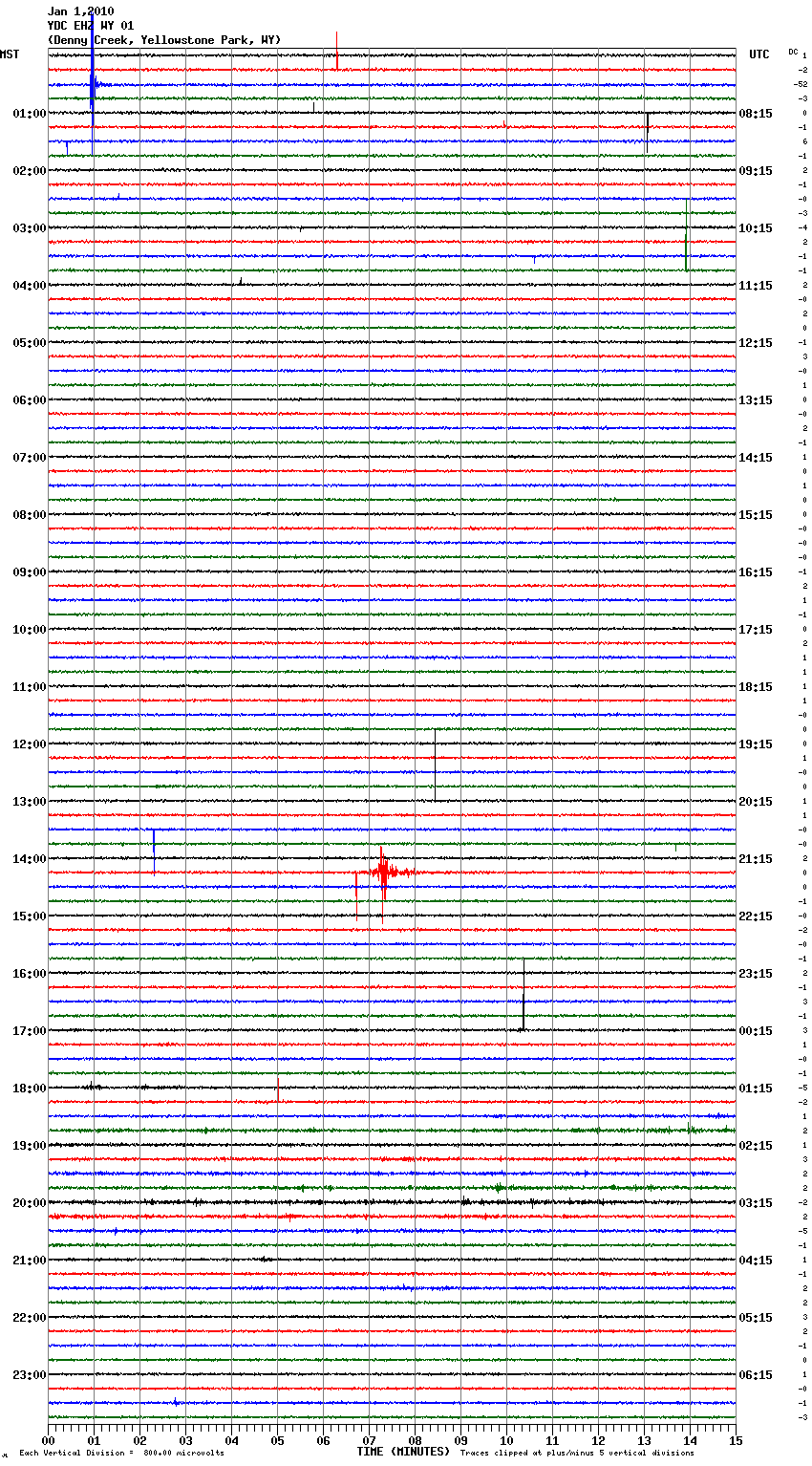Click the date header 'Jan 1,2010'
This screenshot has height=1466, width=812.
[x=80, y=11]
